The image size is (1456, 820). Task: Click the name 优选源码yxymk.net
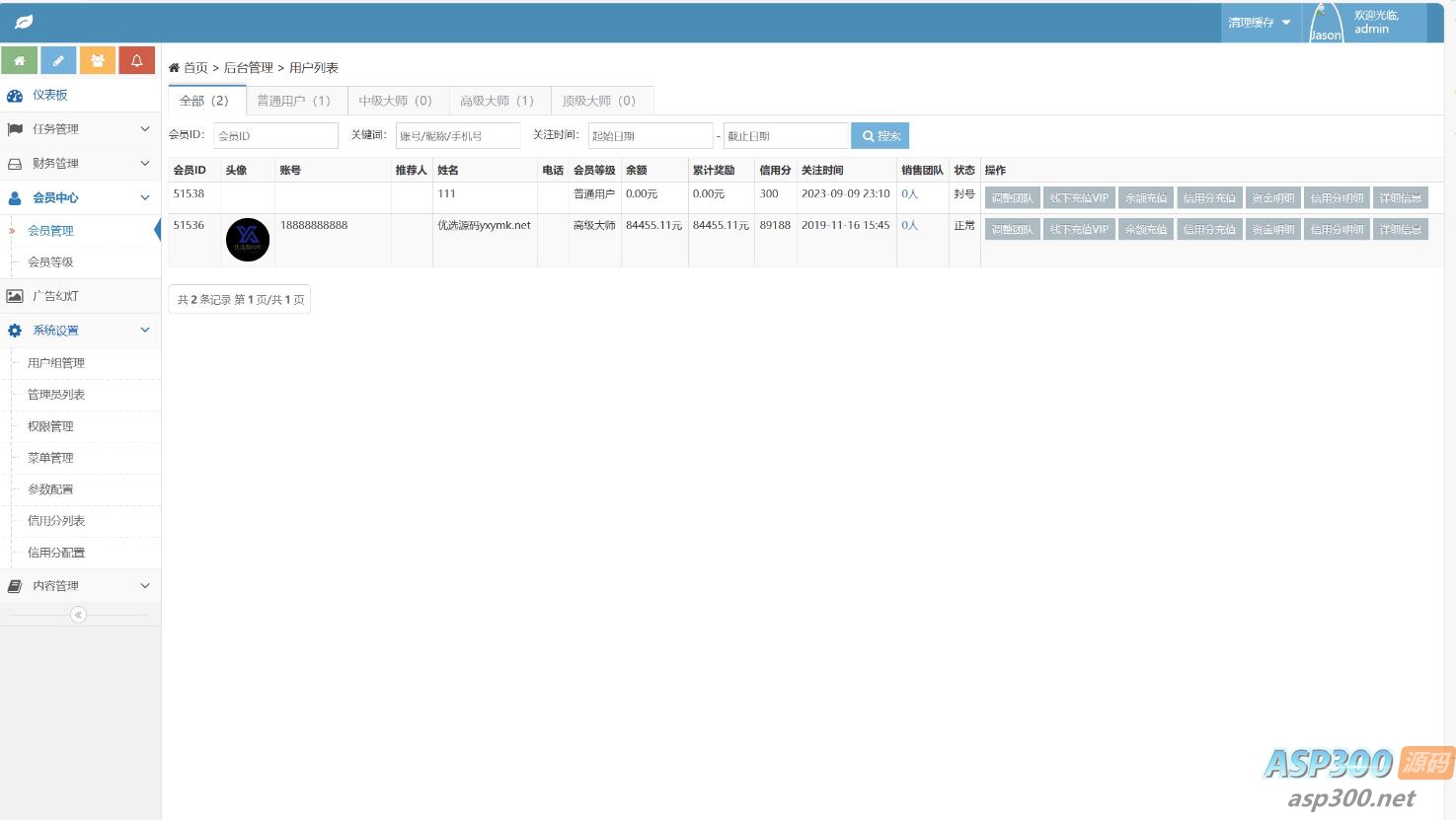click(x=484, y=226)
